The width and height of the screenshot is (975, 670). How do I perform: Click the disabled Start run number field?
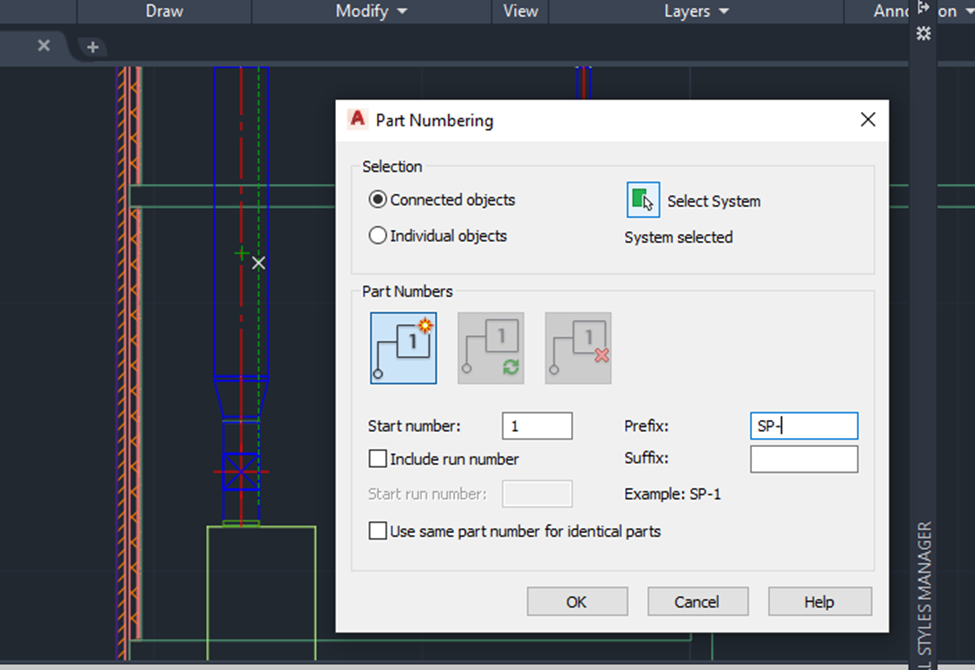click(x=537, y=494)
